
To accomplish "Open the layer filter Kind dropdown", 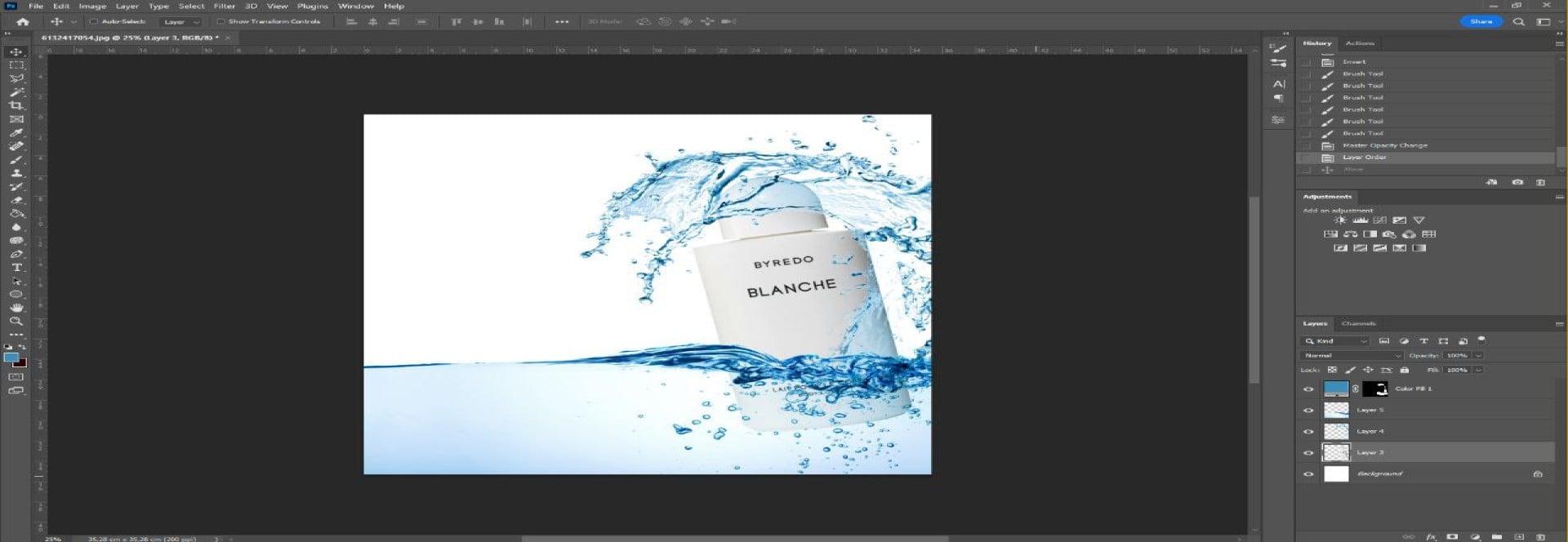I will pyautogui.click(x=1335, y=341).
